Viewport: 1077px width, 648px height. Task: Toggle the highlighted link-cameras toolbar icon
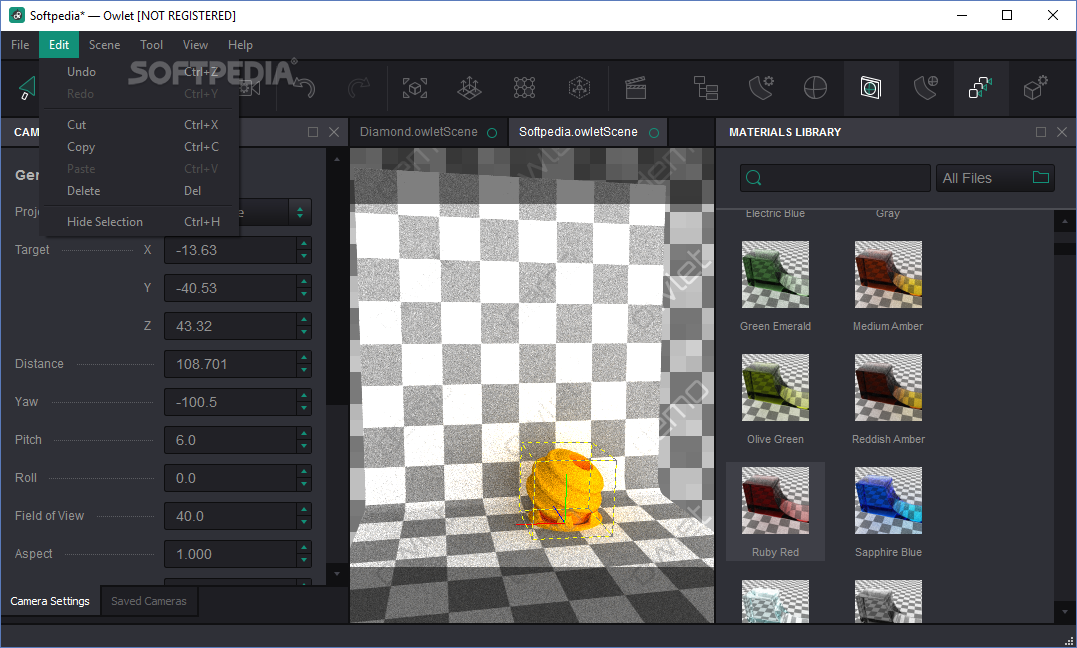[x=981, y=88]
